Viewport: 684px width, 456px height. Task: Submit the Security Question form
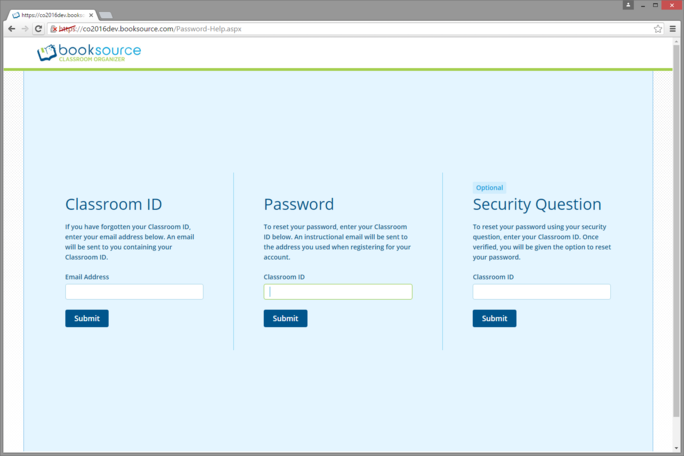pyautogui.click(x=494, y=318)
